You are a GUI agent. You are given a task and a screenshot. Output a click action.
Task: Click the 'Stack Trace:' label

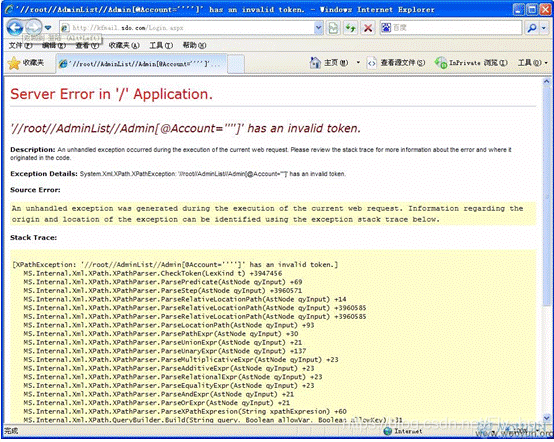[34, 238]
